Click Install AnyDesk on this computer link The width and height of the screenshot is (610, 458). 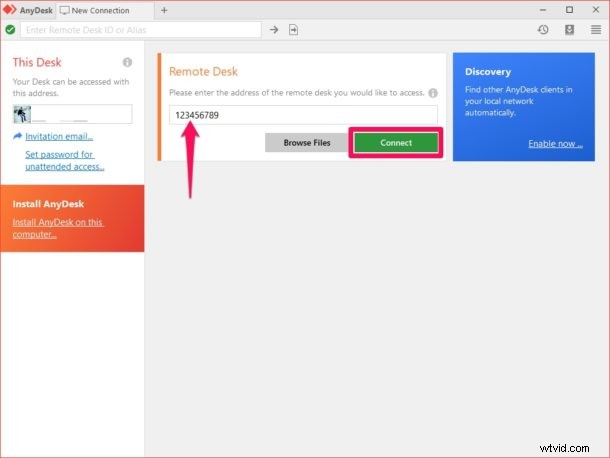pos(58,228)
